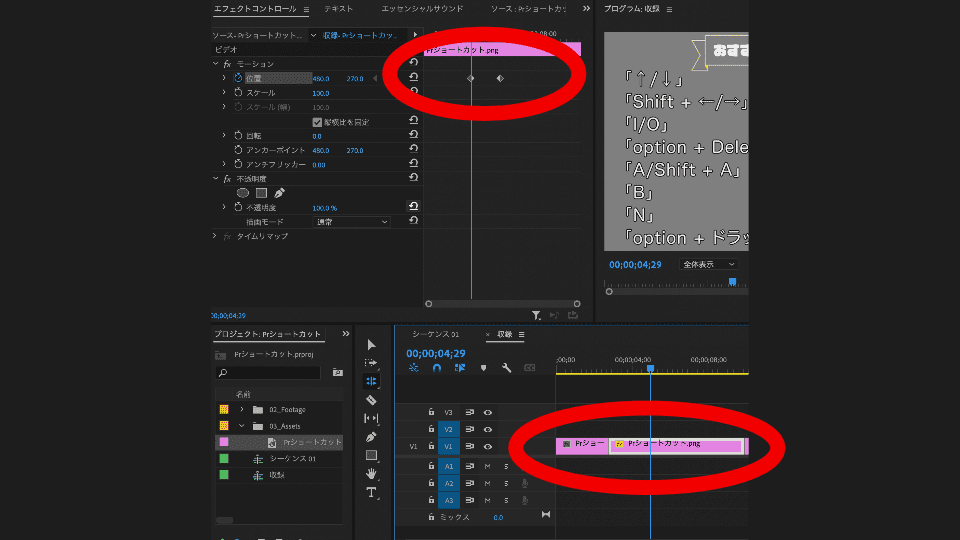Toggle A1 track targeting button
960x540 pixels.
click(x=449, y=467)
